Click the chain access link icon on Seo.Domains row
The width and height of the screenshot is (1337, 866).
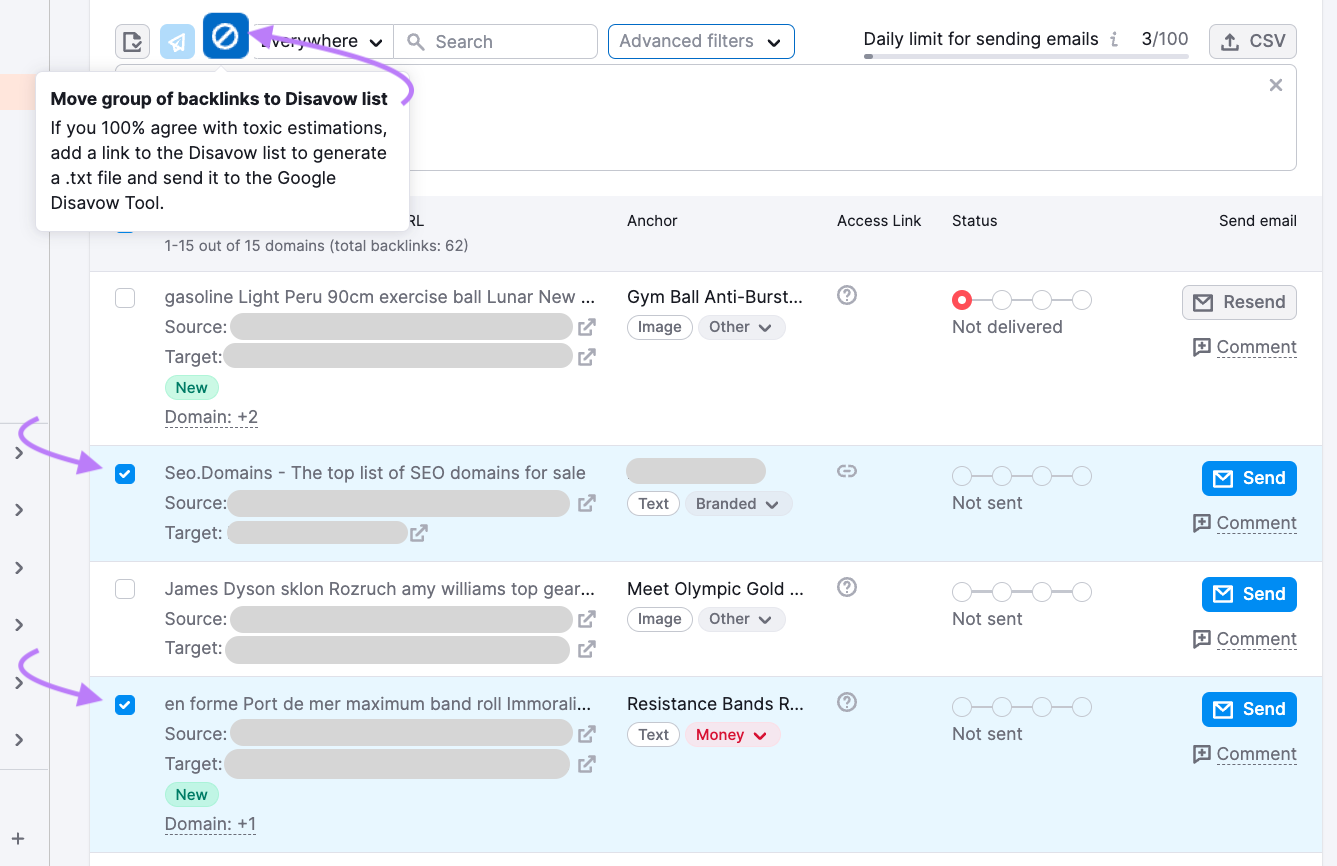click(846, 470)
